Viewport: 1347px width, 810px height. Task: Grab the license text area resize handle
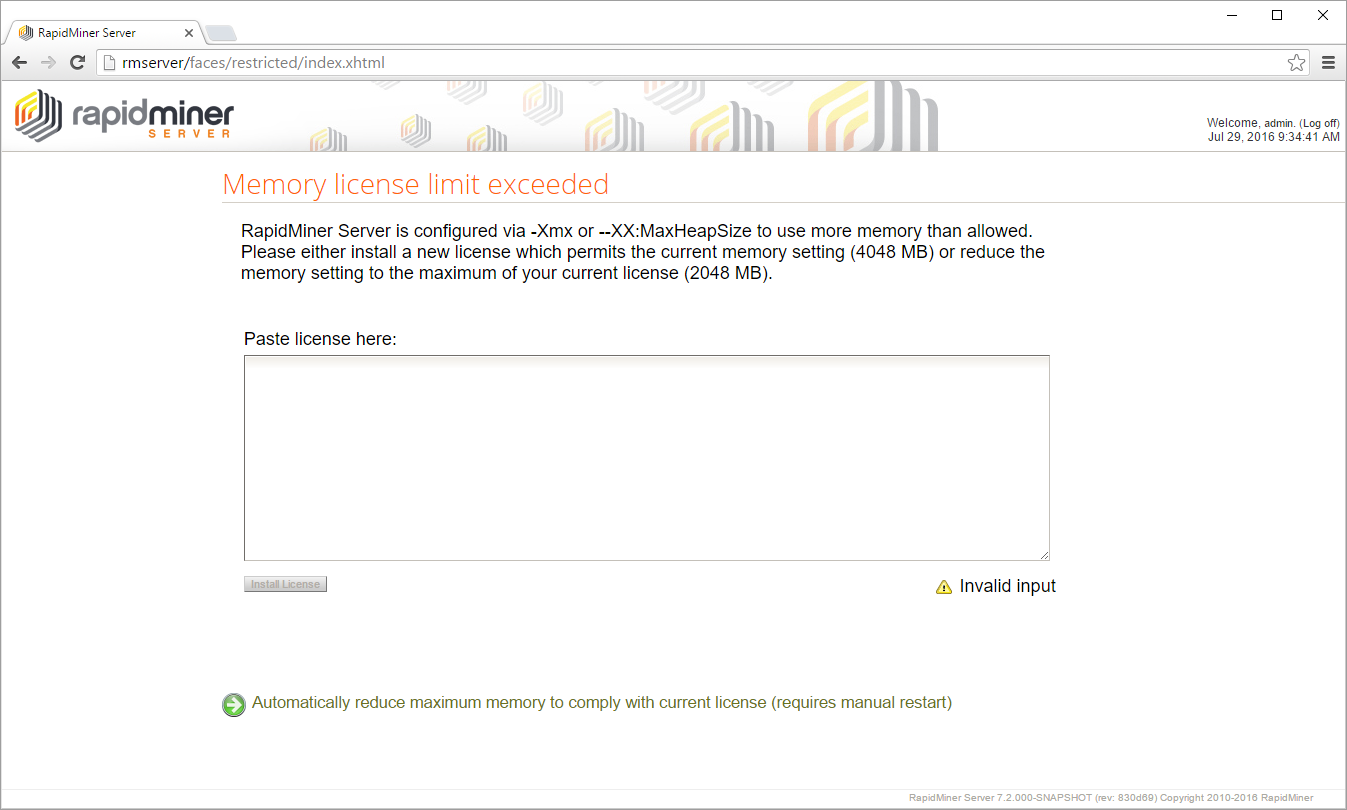click(1044, 555)
